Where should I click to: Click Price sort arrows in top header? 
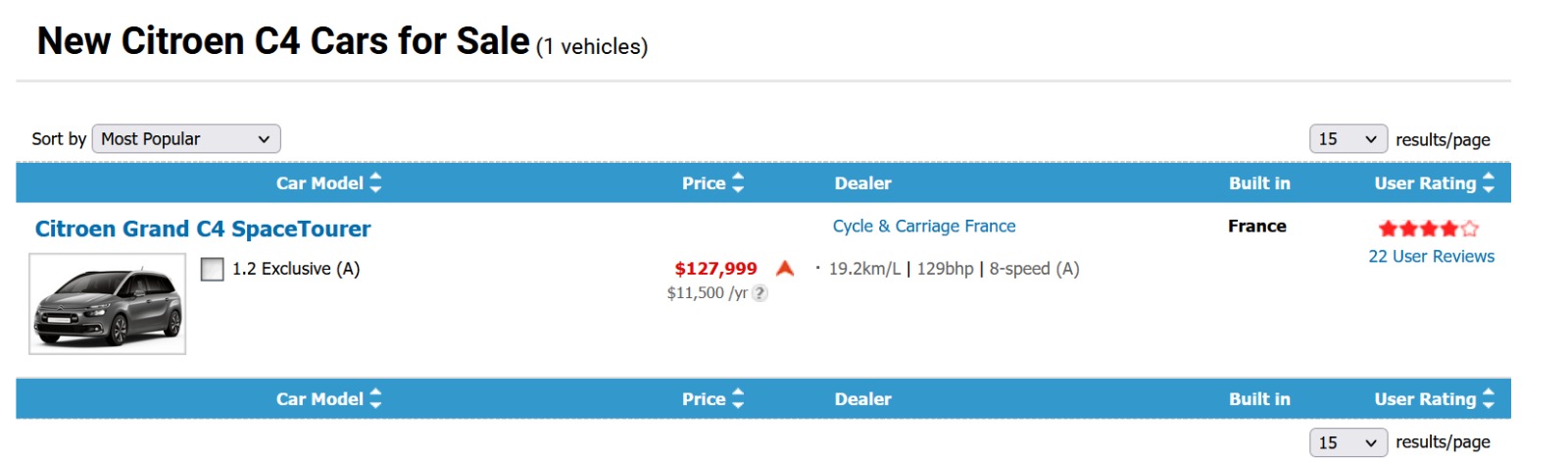pyautogui.click(x=738, y=183)
